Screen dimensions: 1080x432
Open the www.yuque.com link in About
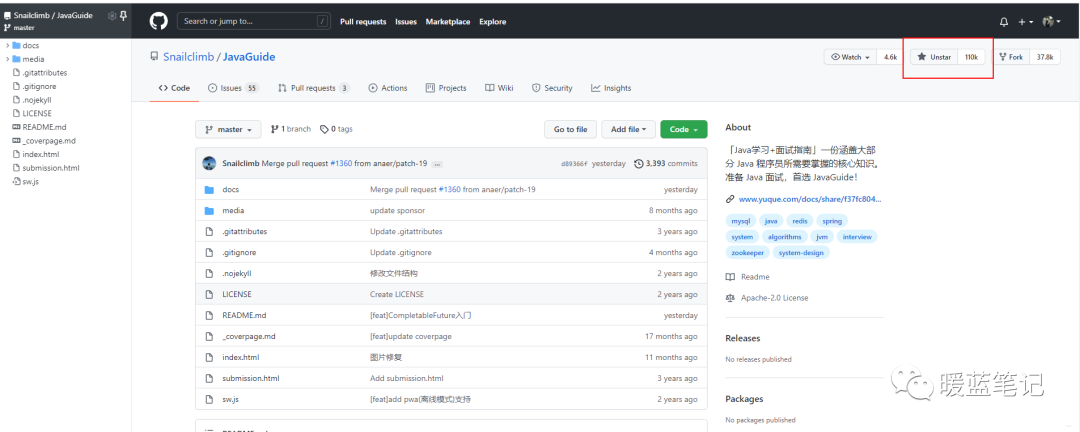810,199
